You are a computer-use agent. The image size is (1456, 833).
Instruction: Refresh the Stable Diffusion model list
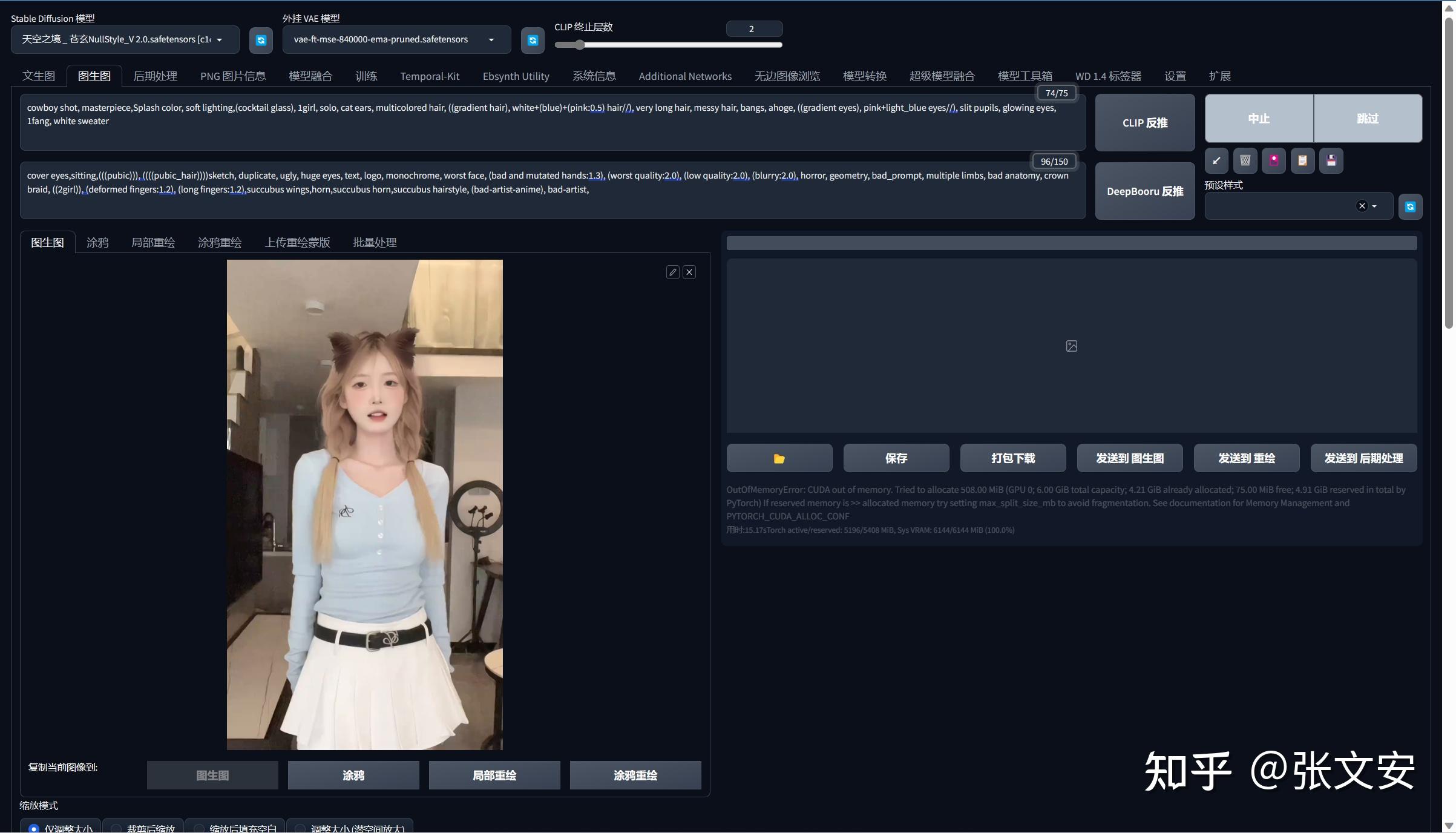pyautogui.click(x=261, y=40)
